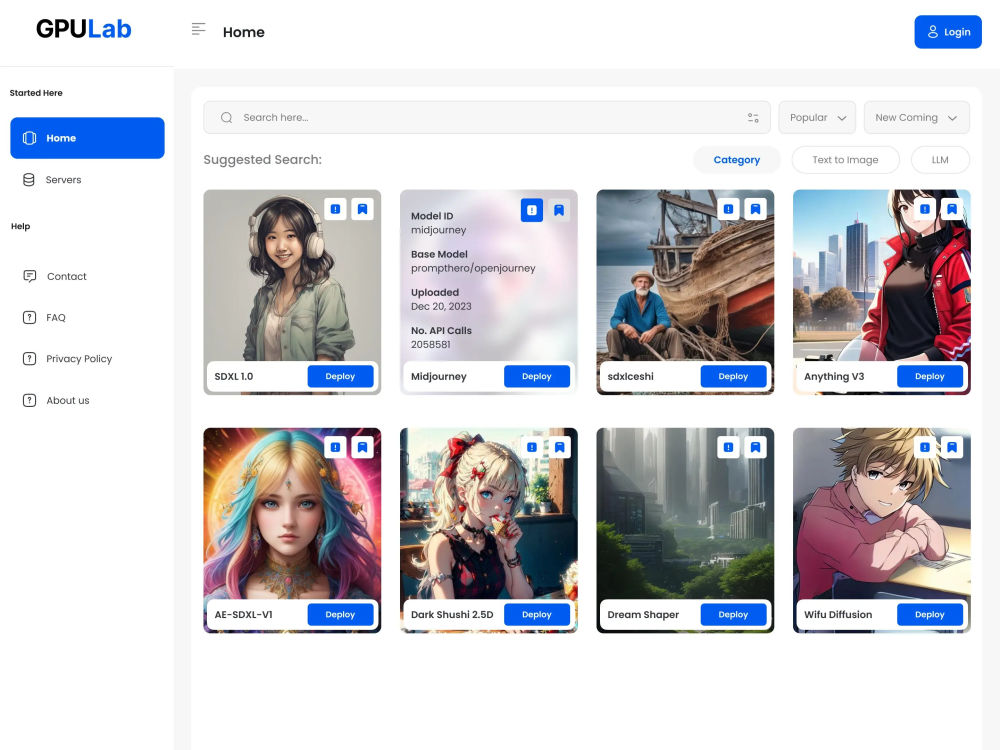Viewport: 1000px width, 750px height.
Task: Deploy the Midjourney model
Action: tap(536, 376)
